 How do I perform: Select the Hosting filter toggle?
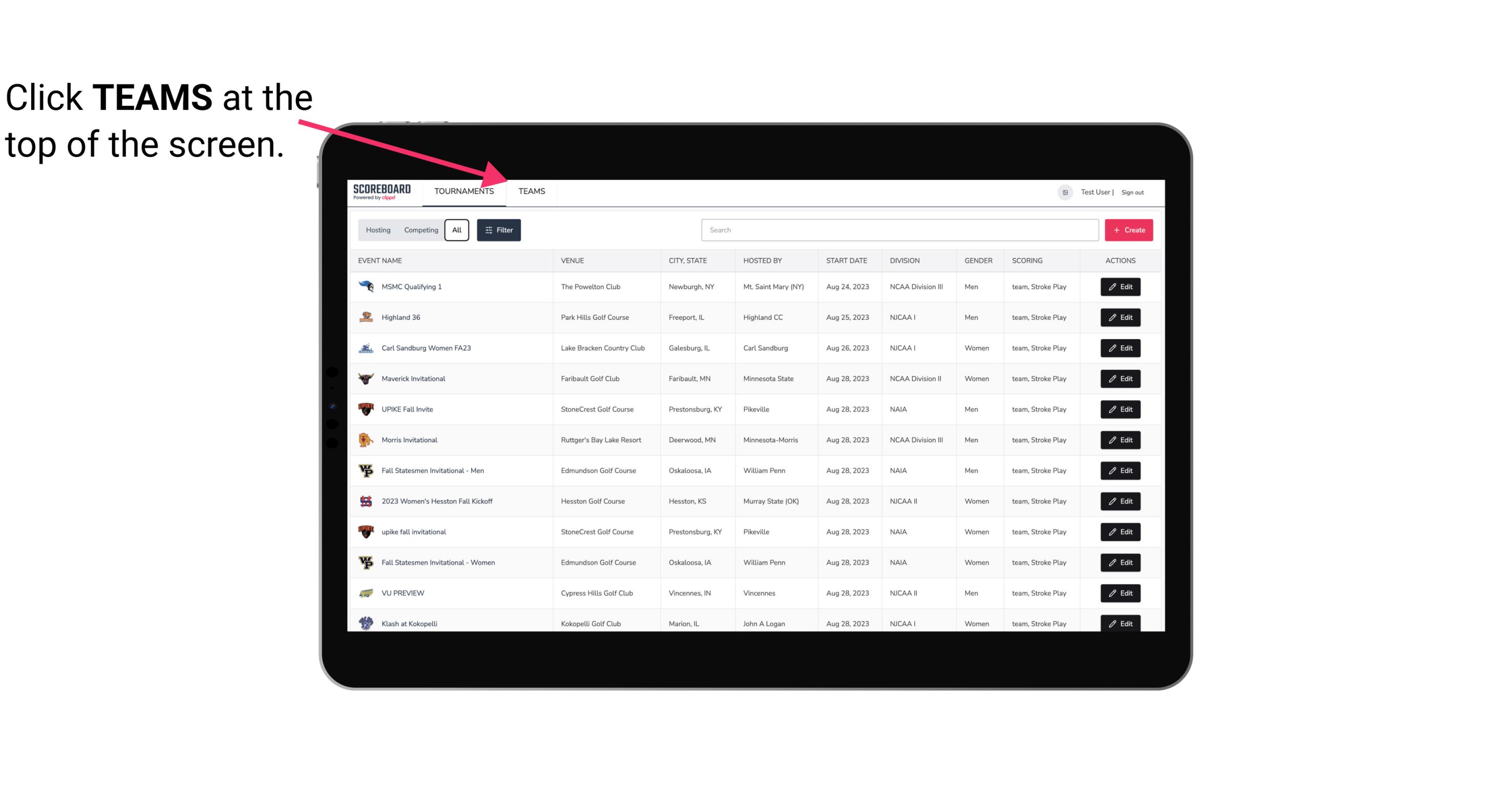pos(377,230)
